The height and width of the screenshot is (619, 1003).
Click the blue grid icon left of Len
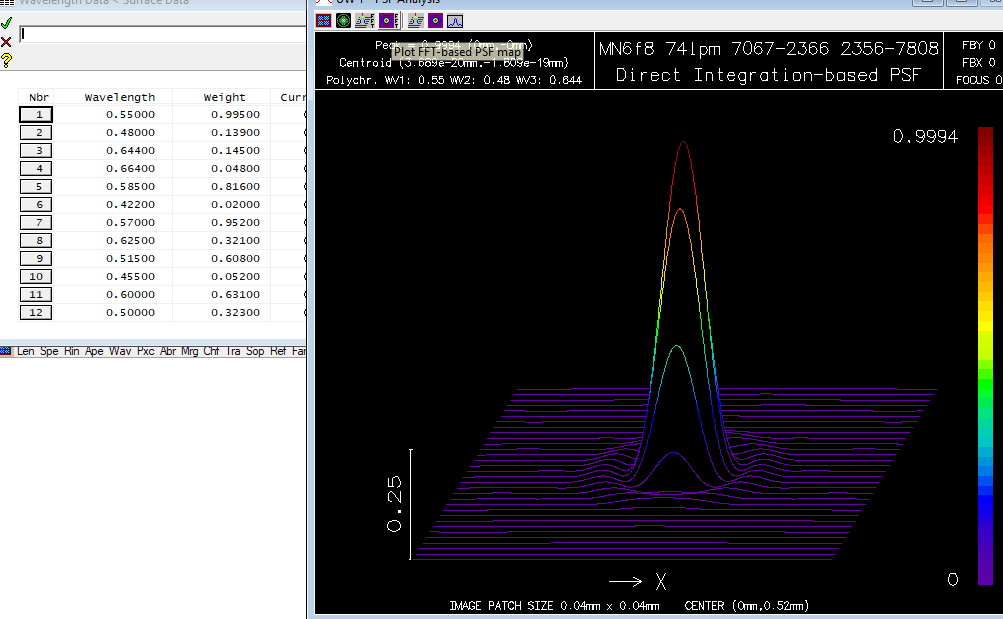coord(6,351)
